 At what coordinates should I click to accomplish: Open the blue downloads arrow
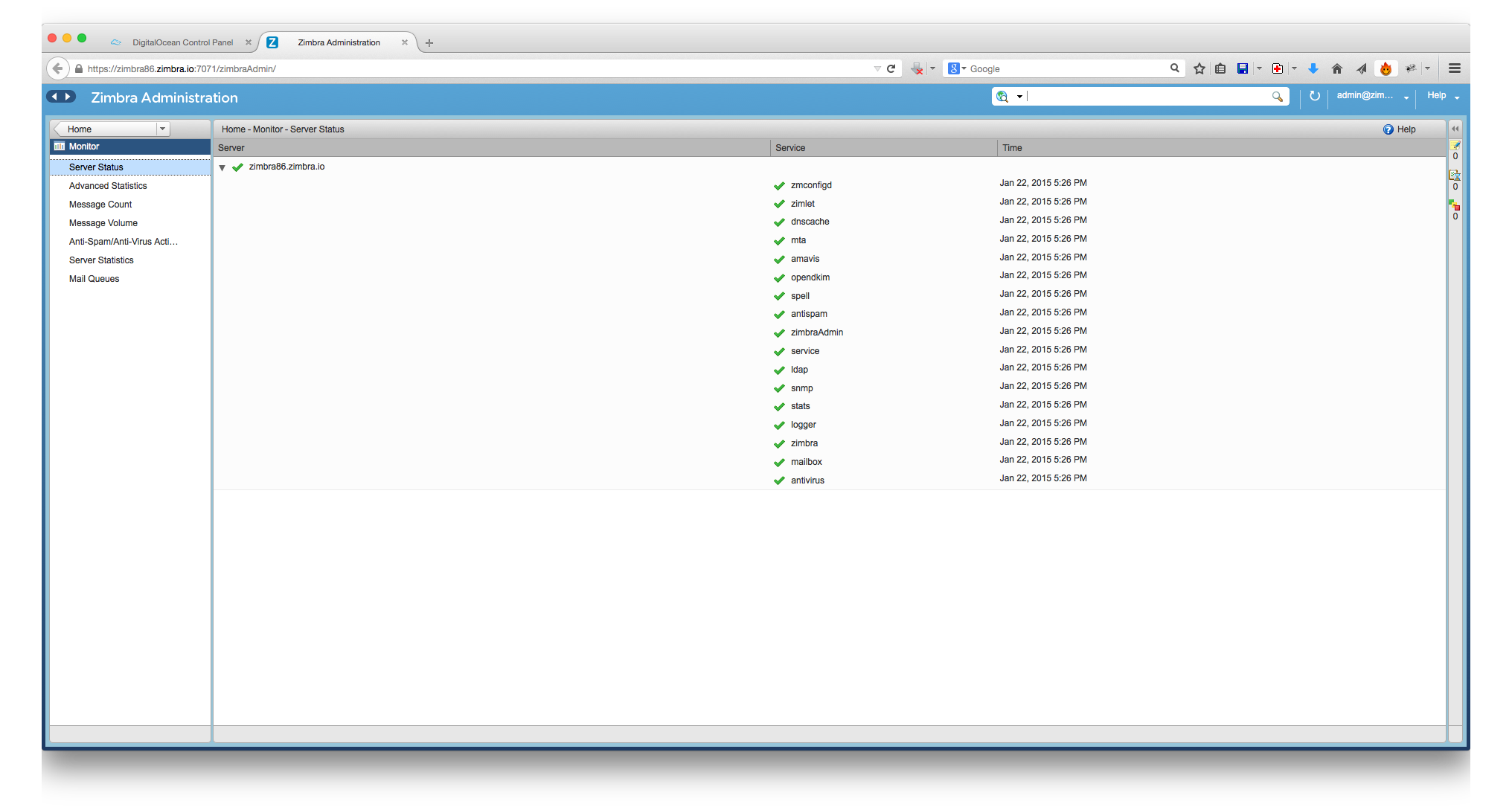(x=1313, y=68)
